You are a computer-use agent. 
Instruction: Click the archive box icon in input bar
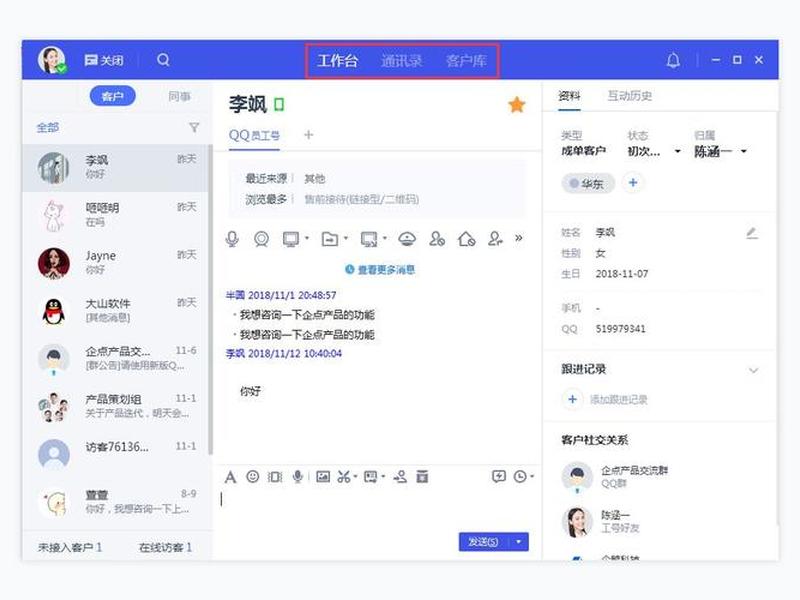(x=422, y=477)
